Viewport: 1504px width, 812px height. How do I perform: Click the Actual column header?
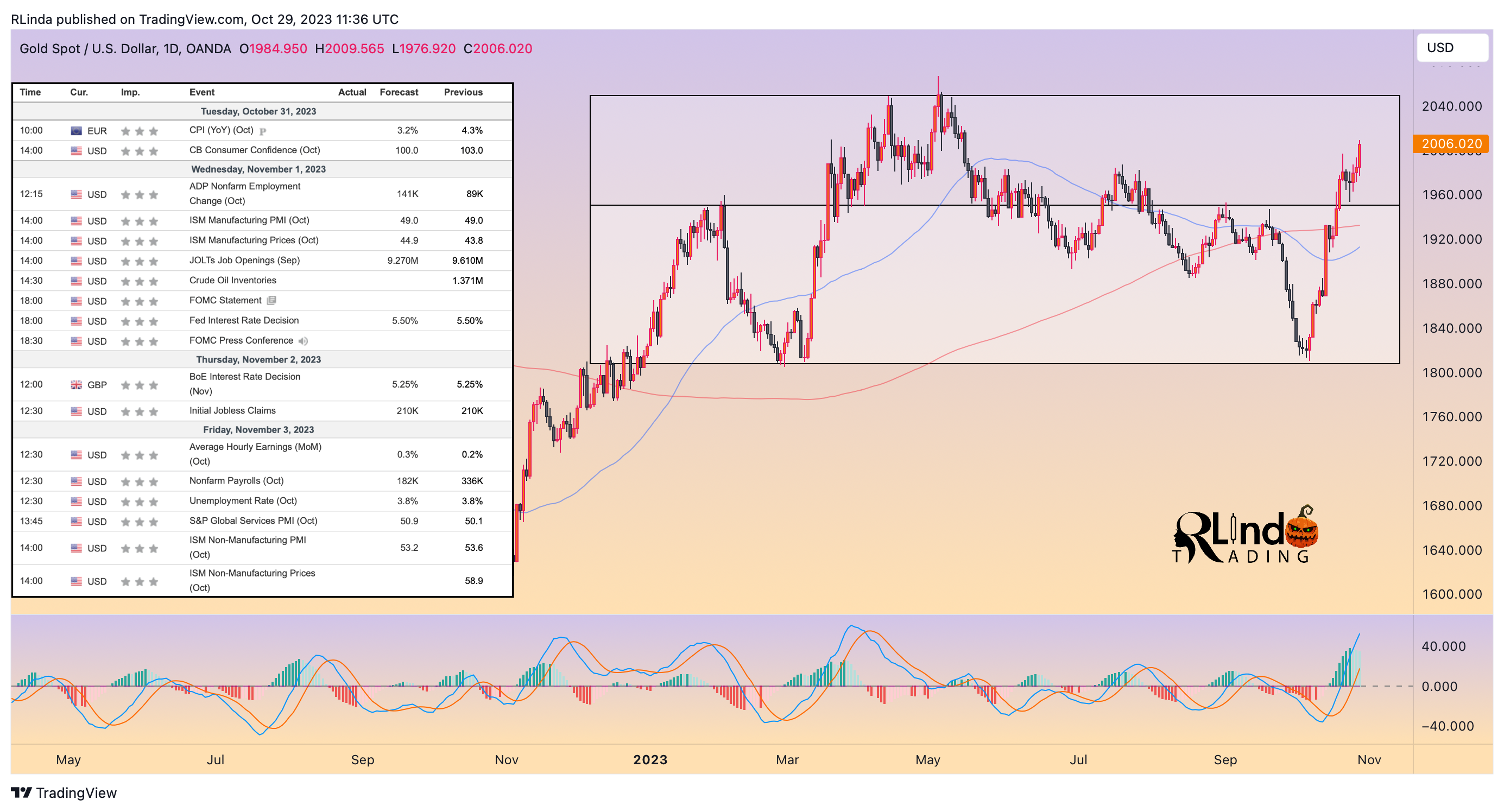click(x=352, y=92)
